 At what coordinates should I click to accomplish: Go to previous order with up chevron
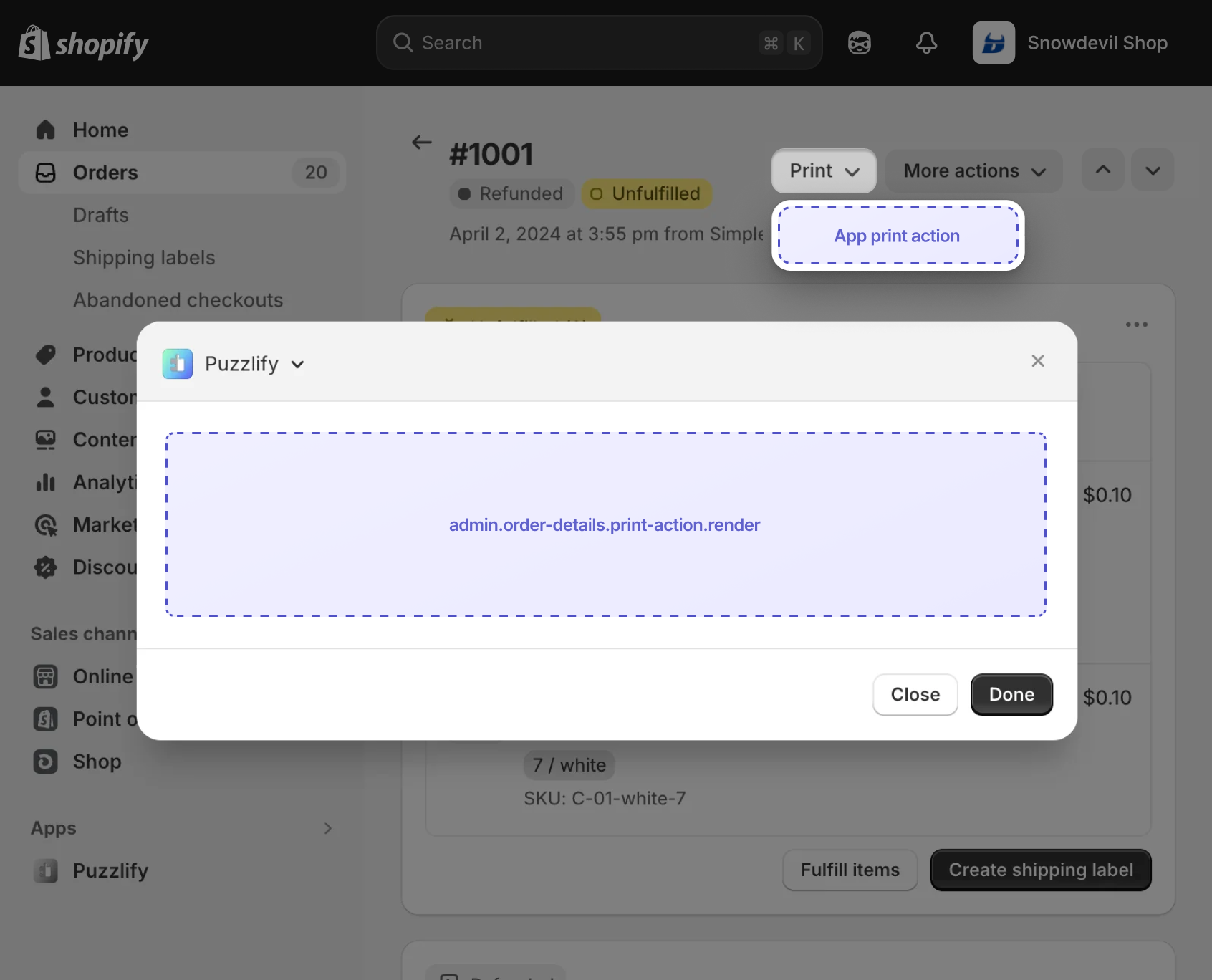coord(1103,170)
